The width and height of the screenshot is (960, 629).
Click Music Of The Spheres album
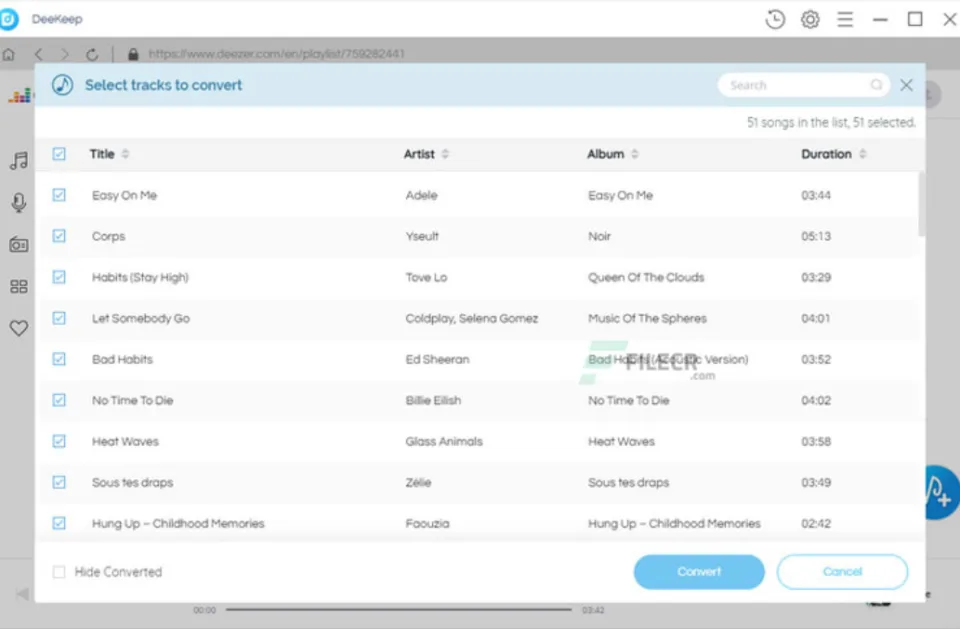tap(647, 318)
